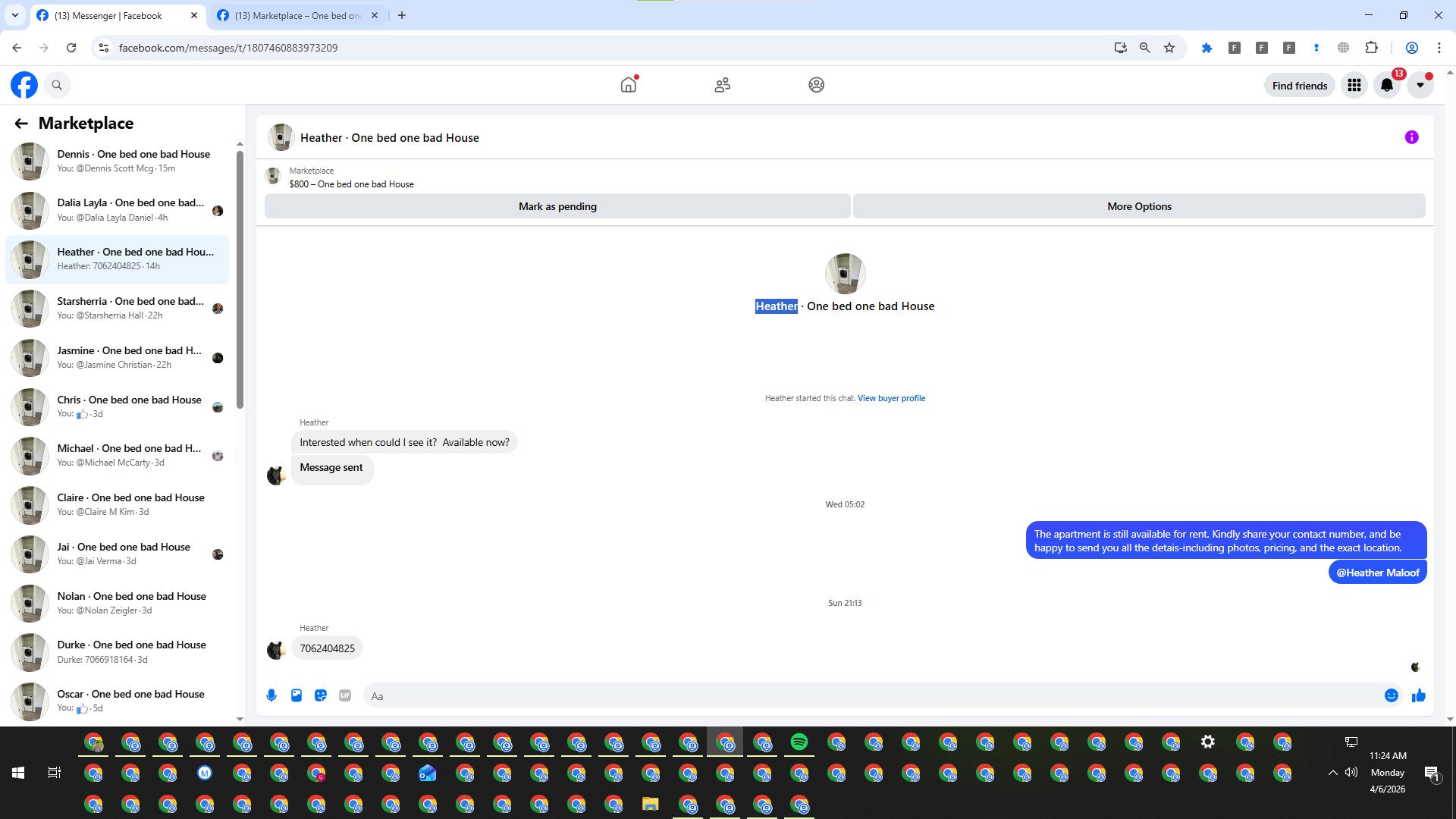This screenshot has width=1456, height=819.
Task: Open the Chrome three-dot menu
Action: click(1439, 48)
